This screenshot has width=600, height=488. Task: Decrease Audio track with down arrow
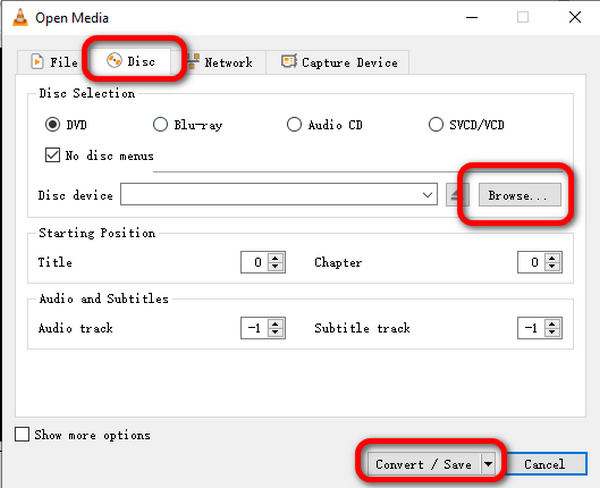point(275,333)
